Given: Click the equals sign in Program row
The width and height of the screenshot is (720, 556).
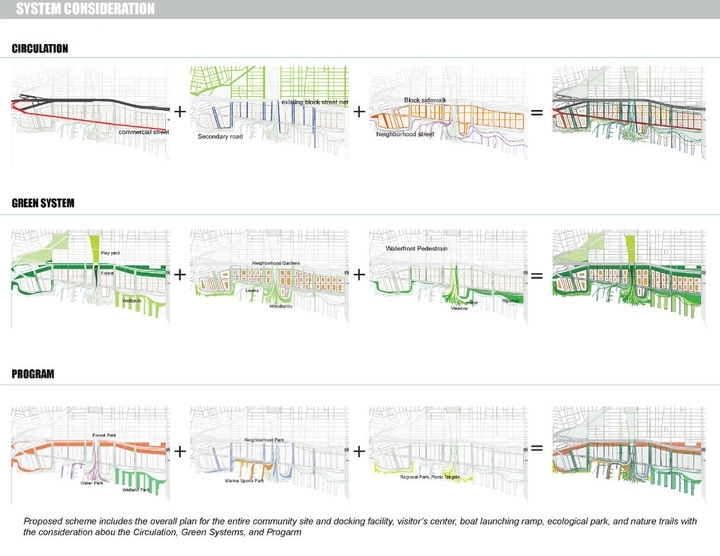Looking at the screenshot, I should [x=536, y=447].
